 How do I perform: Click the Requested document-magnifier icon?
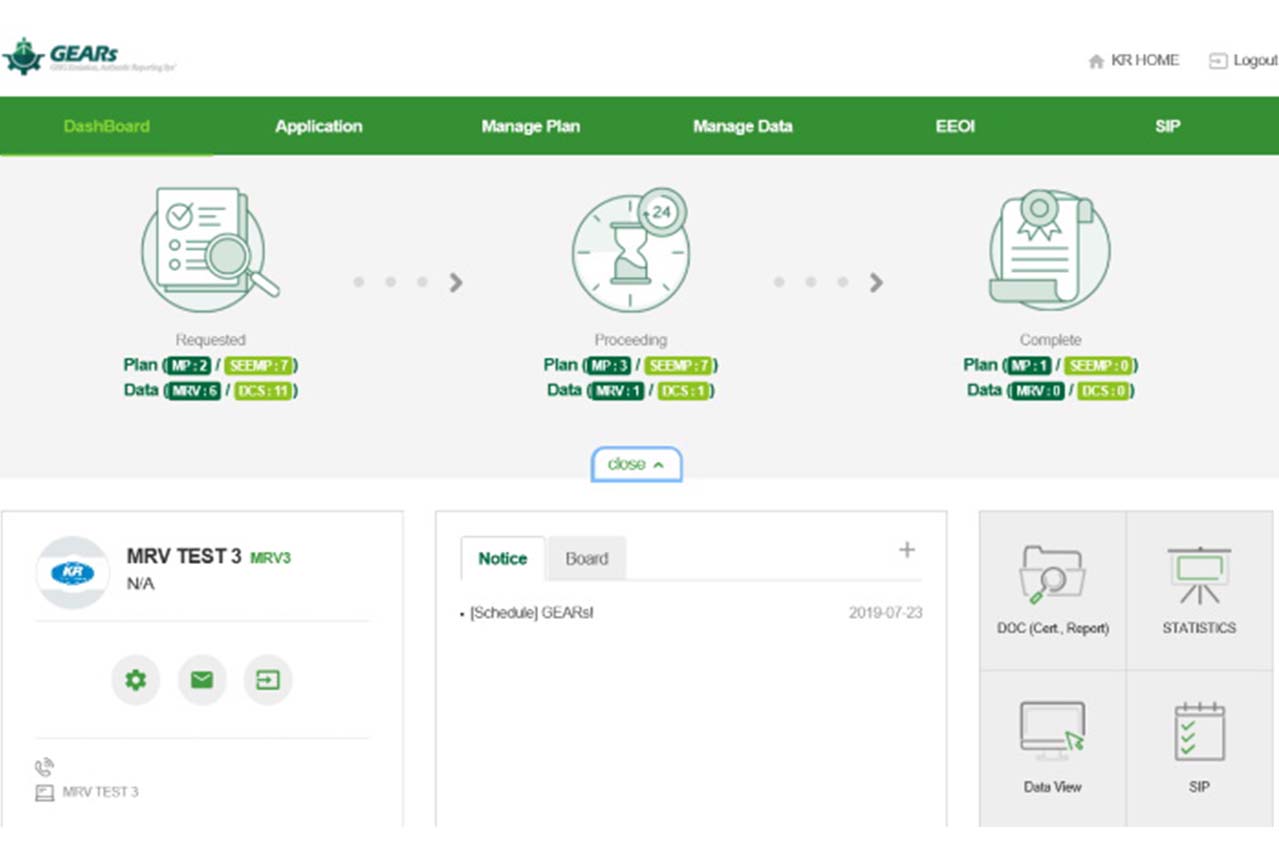point(209,249)
